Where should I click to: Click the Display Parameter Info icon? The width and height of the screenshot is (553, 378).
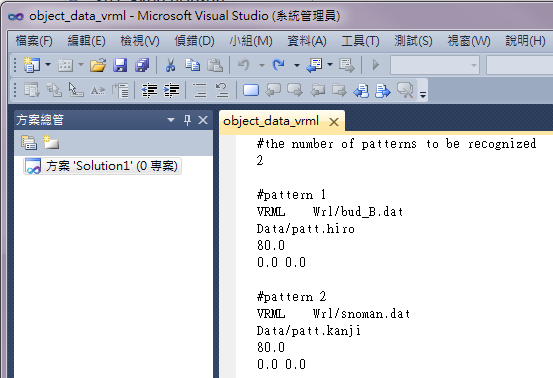pyautogui.click(x=54, y=90)
